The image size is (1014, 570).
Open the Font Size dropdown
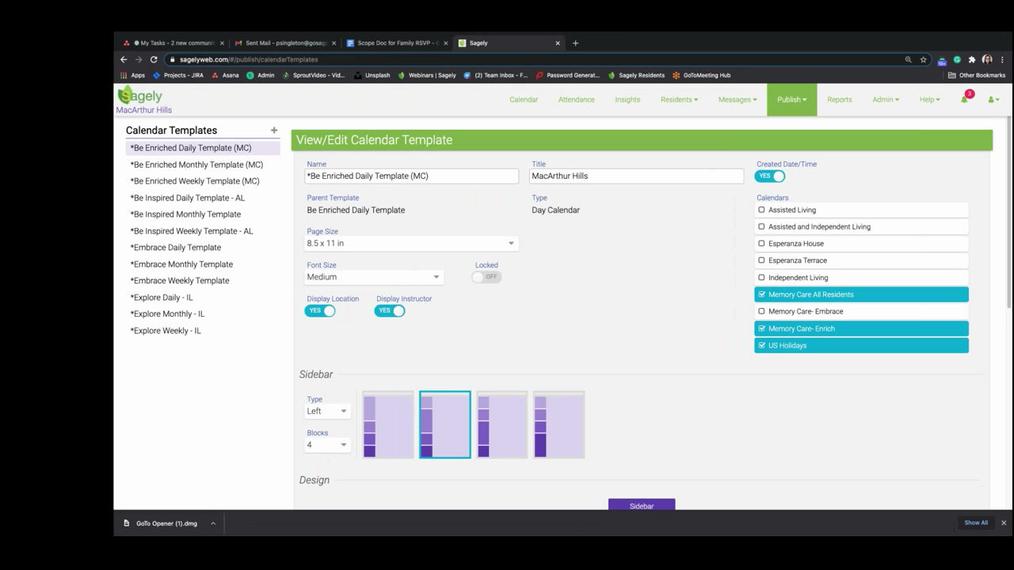click(374, 277)
